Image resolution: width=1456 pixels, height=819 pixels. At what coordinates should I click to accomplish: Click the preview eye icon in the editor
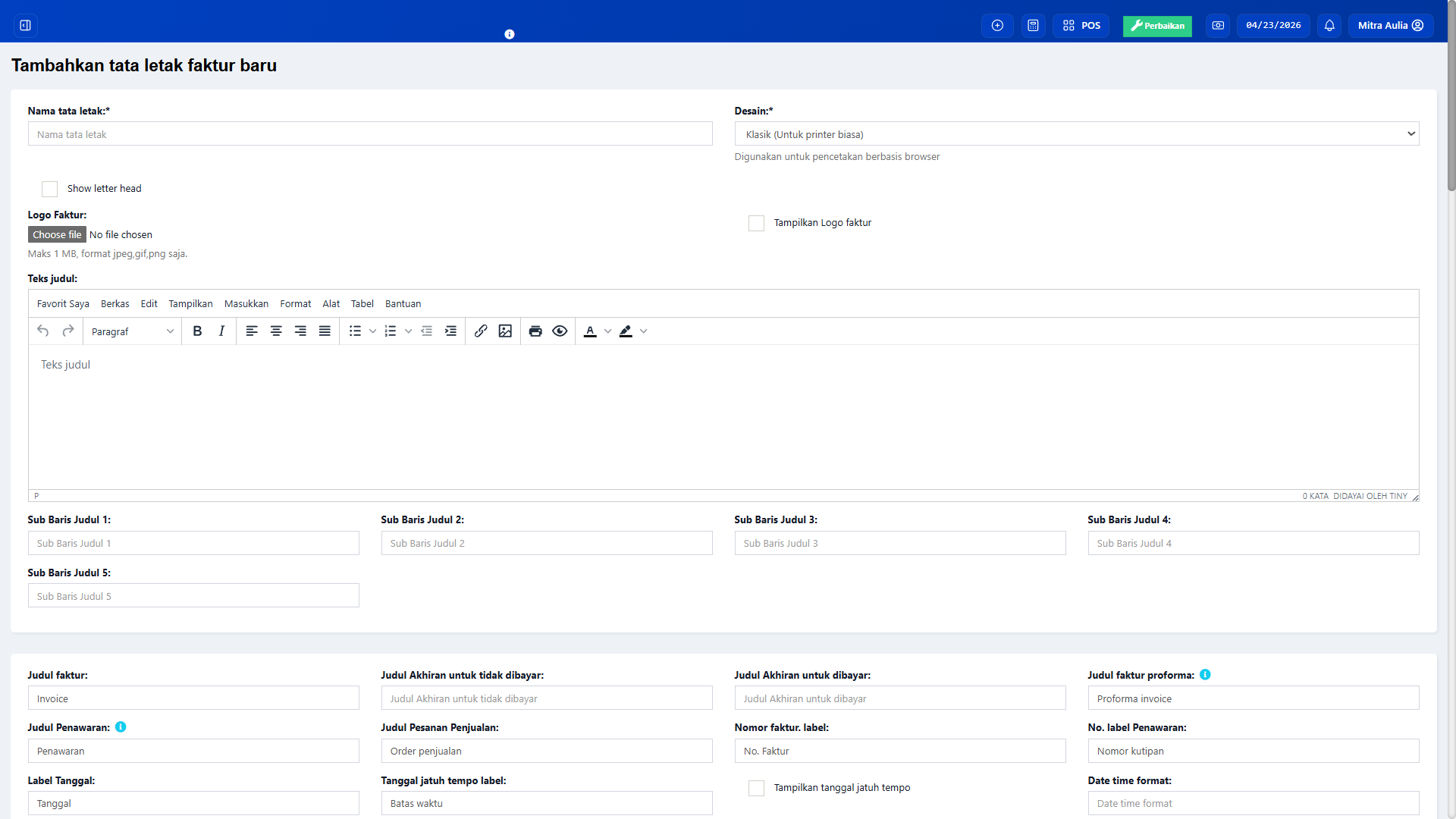[560, 331]
